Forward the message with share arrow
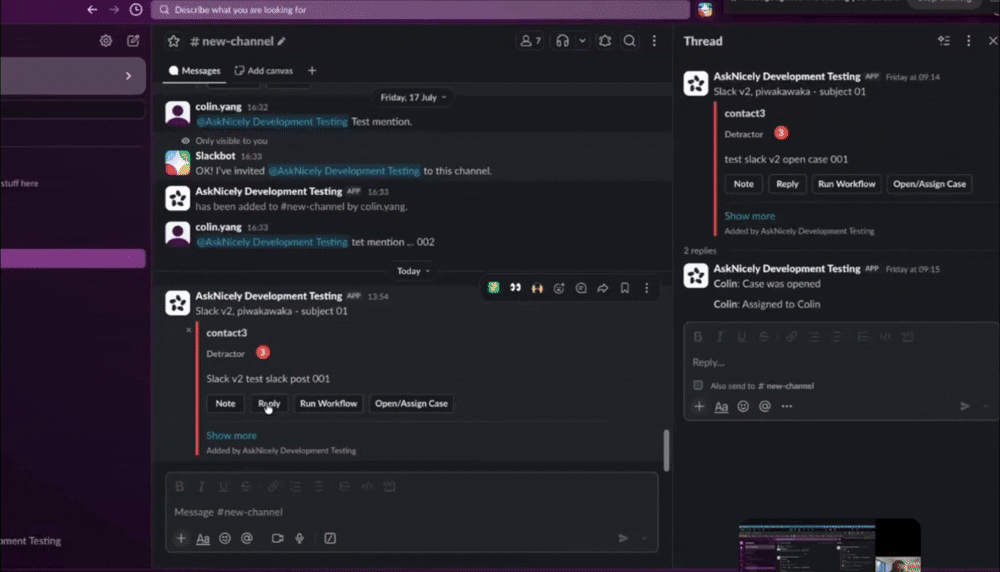Screen dimensions: 1000x572 click(x=603, y=288)
